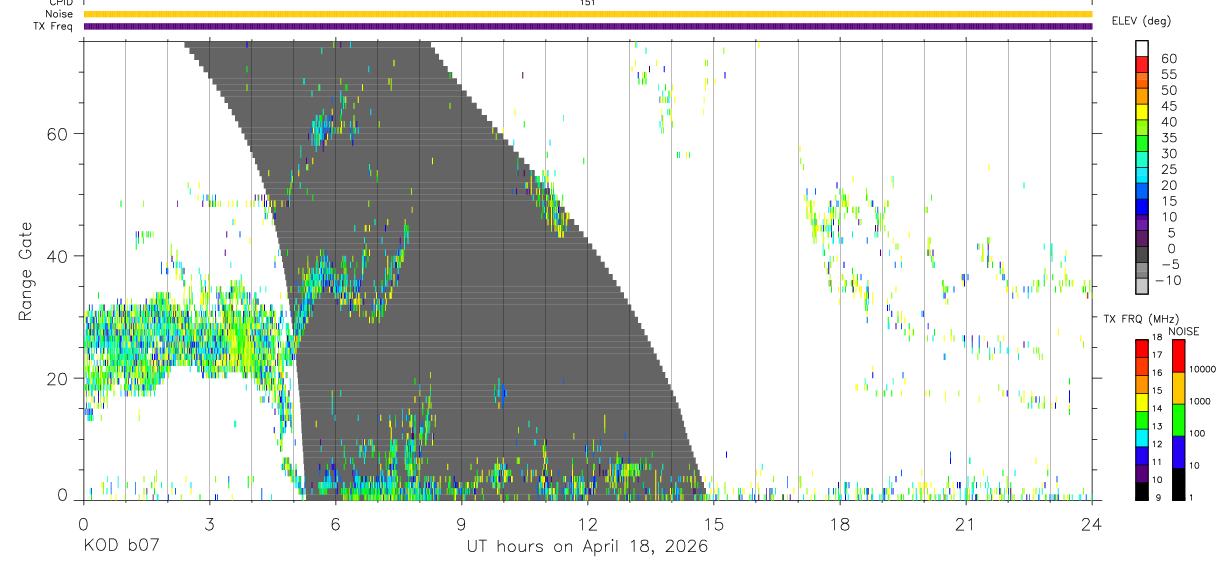Click the 'Noise' row label at top left
Screen dimensions: 1228x567
coord(59,14)
